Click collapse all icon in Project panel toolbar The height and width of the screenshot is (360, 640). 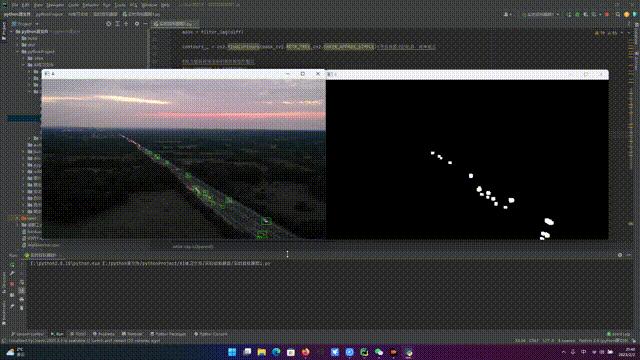(x=126, y=24)
